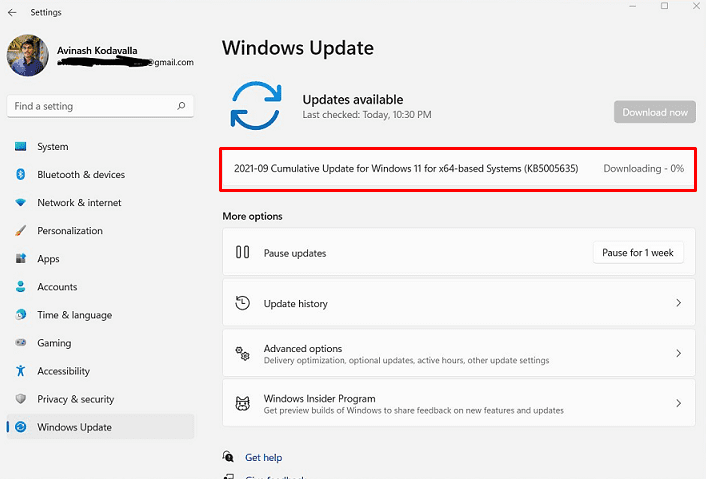Click the Last checked time text

click(x=367, y=115)
